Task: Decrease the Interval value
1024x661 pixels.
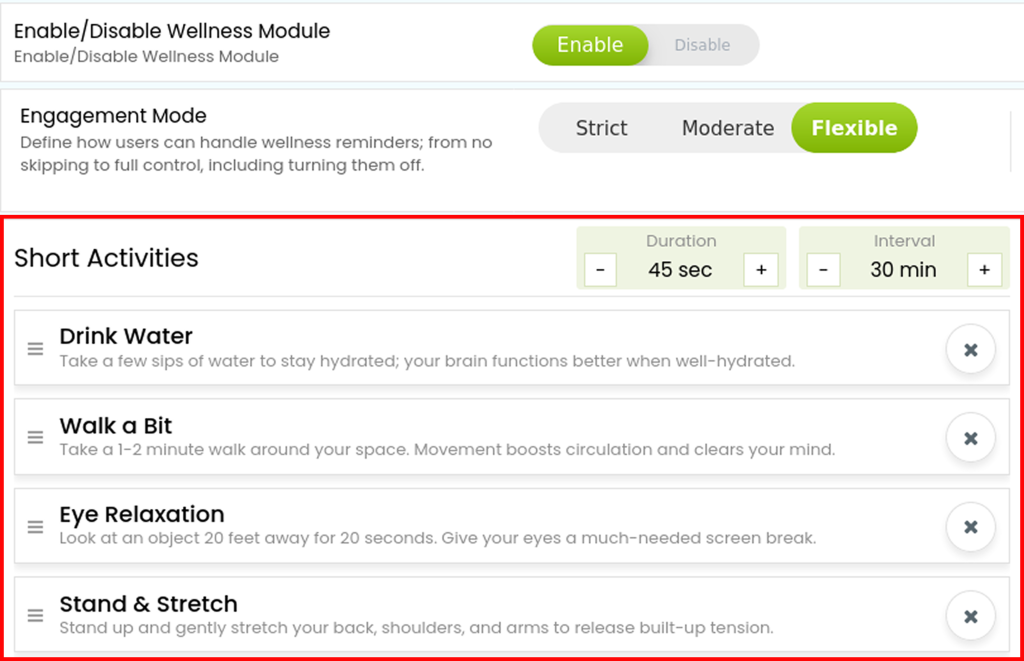Action: (824, 270)
